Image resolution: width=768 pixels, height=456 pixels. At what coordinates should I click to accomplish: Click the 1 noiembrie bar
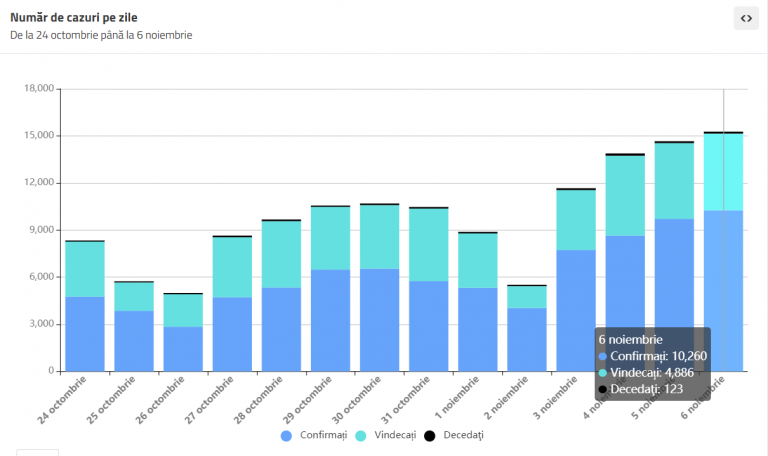coord(478,302)
